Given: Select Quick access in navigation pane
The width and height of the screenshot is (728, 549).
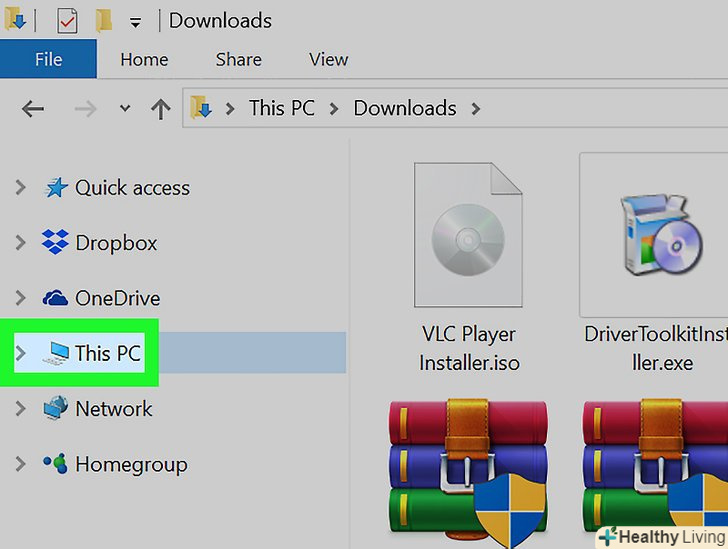Looking at the screenshot, I should 132,188.
